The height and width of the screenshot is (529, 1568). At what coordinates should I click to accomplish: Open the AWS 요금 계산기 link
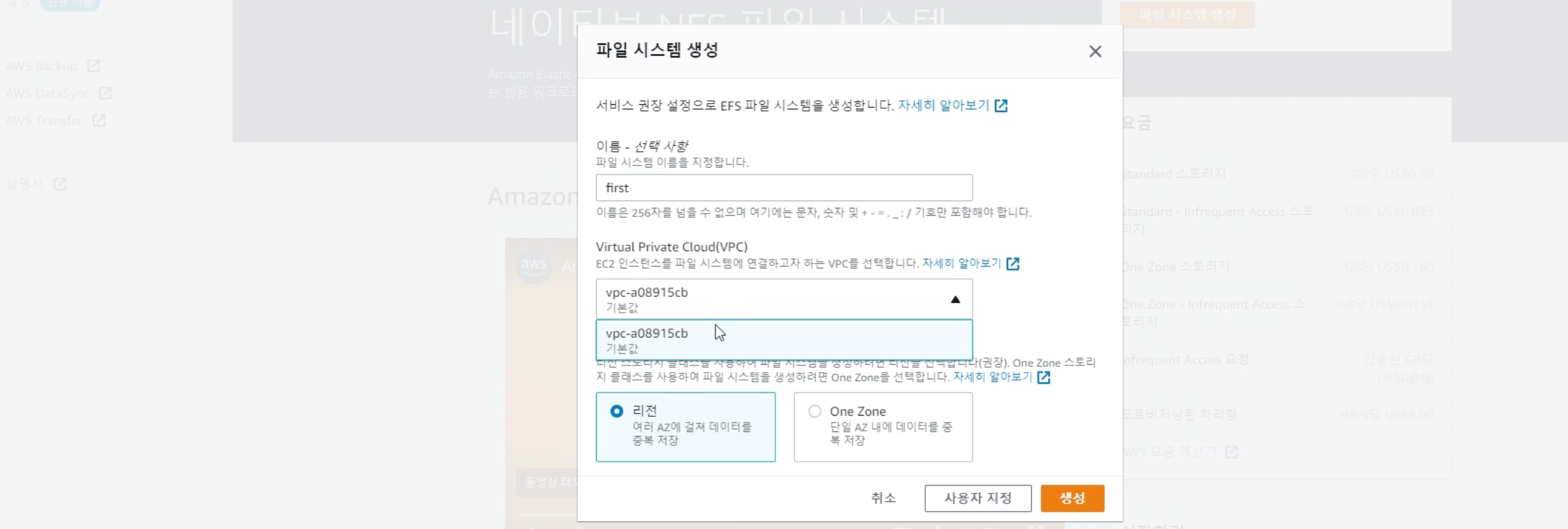tap(1168, 452)
